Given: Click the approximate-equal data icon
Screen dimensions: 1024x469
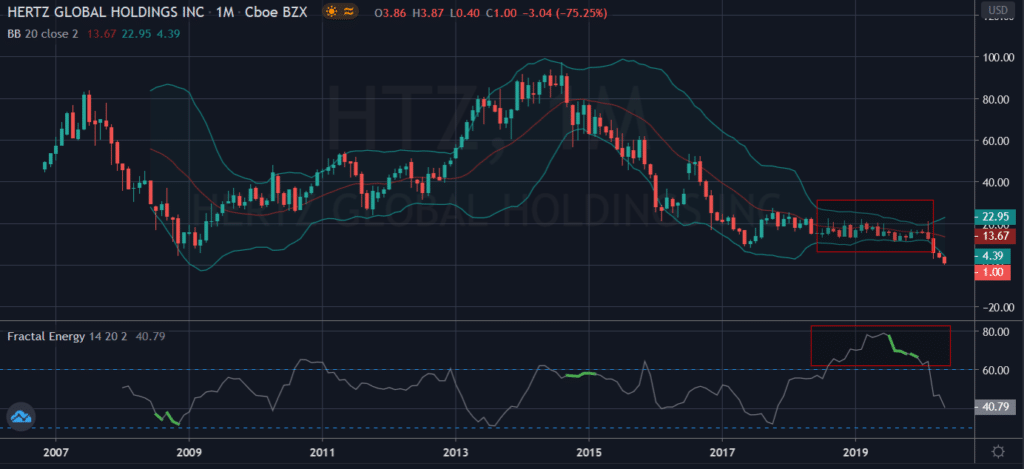Looking at the screenshot, I should pos(349,12).
